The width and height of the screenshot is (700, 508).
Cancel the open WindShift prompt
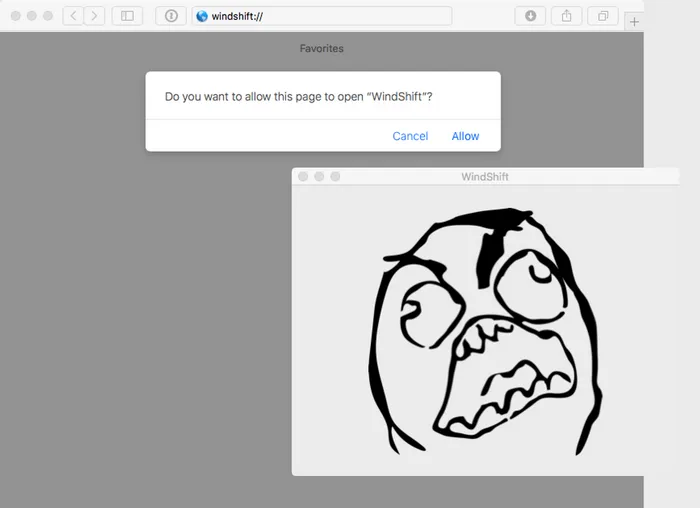[410, 136]
